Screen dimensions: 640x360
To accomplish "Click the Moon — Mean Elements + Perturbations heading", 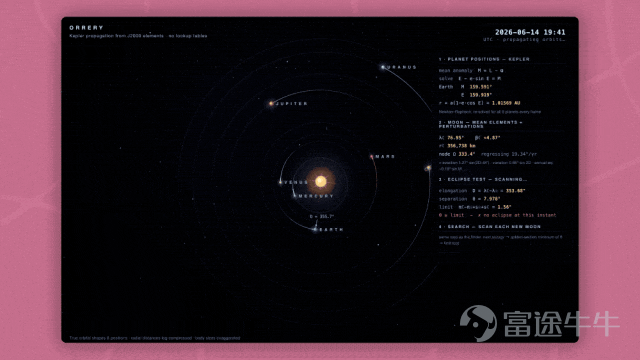I will click(480, 124).
